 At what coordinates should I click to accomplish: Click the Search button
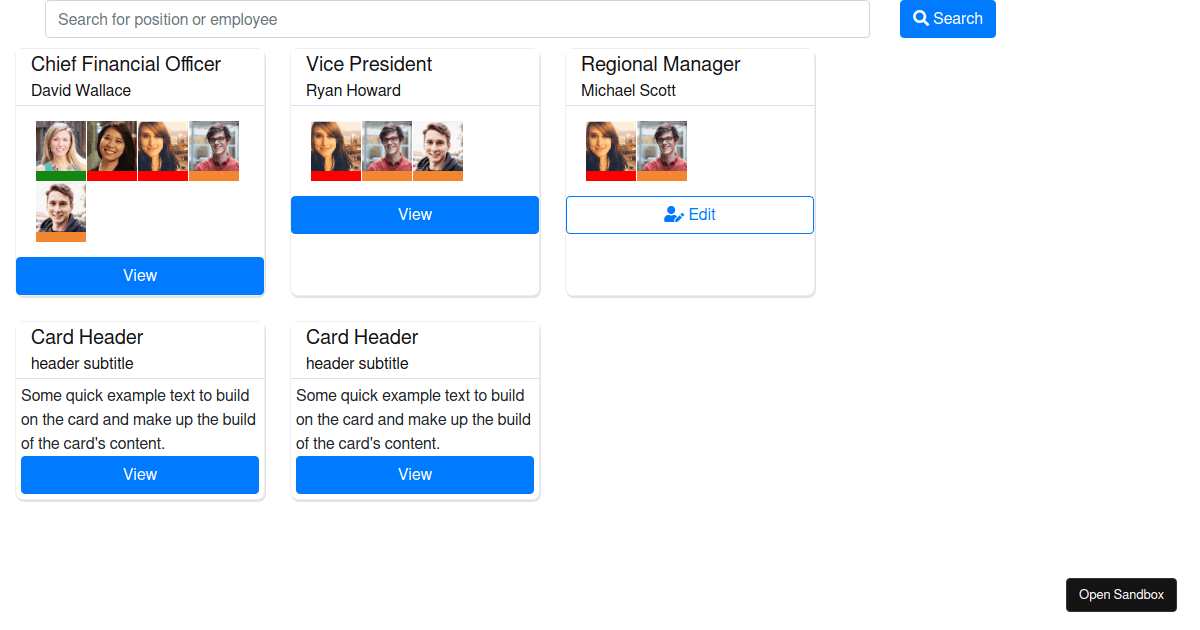(x=947, y=19)
